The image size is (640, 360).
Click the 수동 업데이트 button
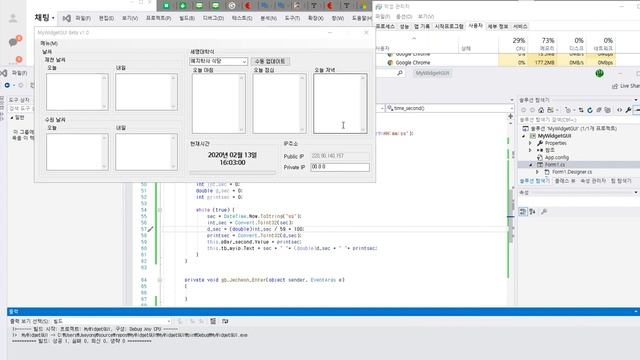(270, 61)
